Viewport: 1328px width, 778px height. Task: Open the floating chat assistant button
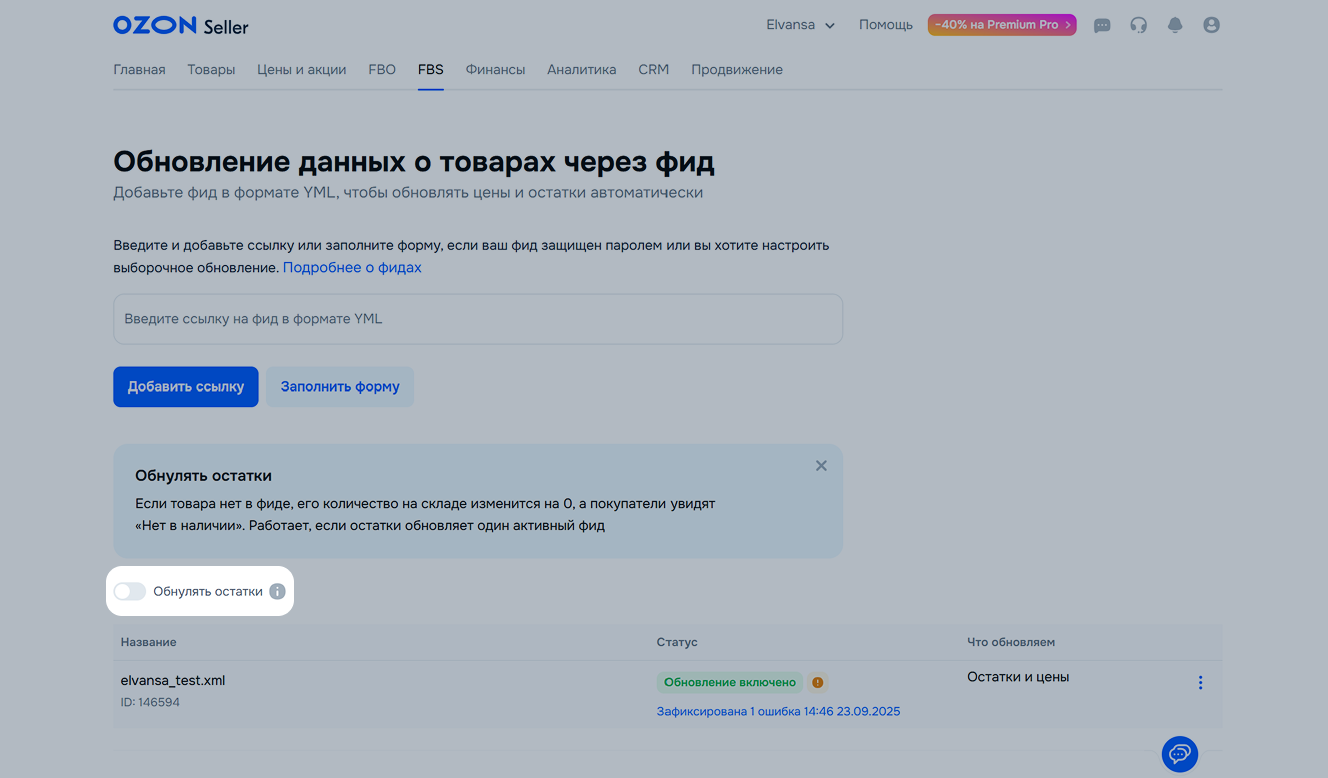coord(1179,753)
